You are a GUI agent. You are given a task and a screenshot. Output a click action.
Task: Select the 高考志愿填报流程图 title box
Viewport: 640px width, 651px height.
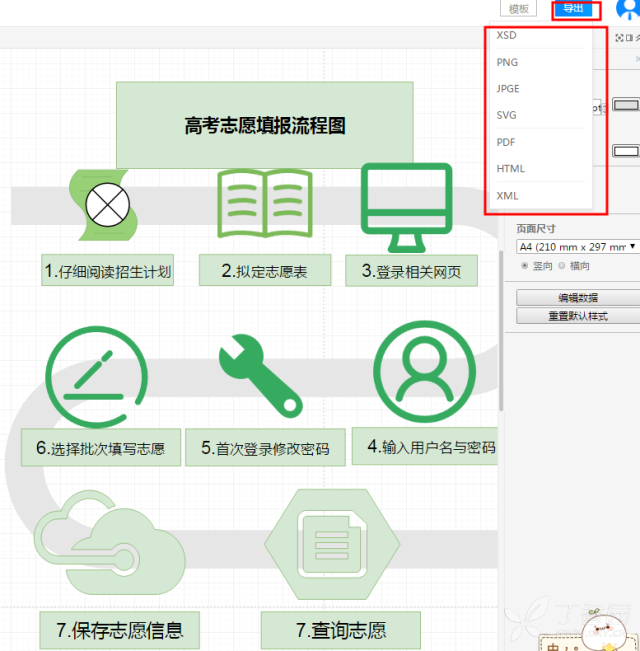(265, 125)
